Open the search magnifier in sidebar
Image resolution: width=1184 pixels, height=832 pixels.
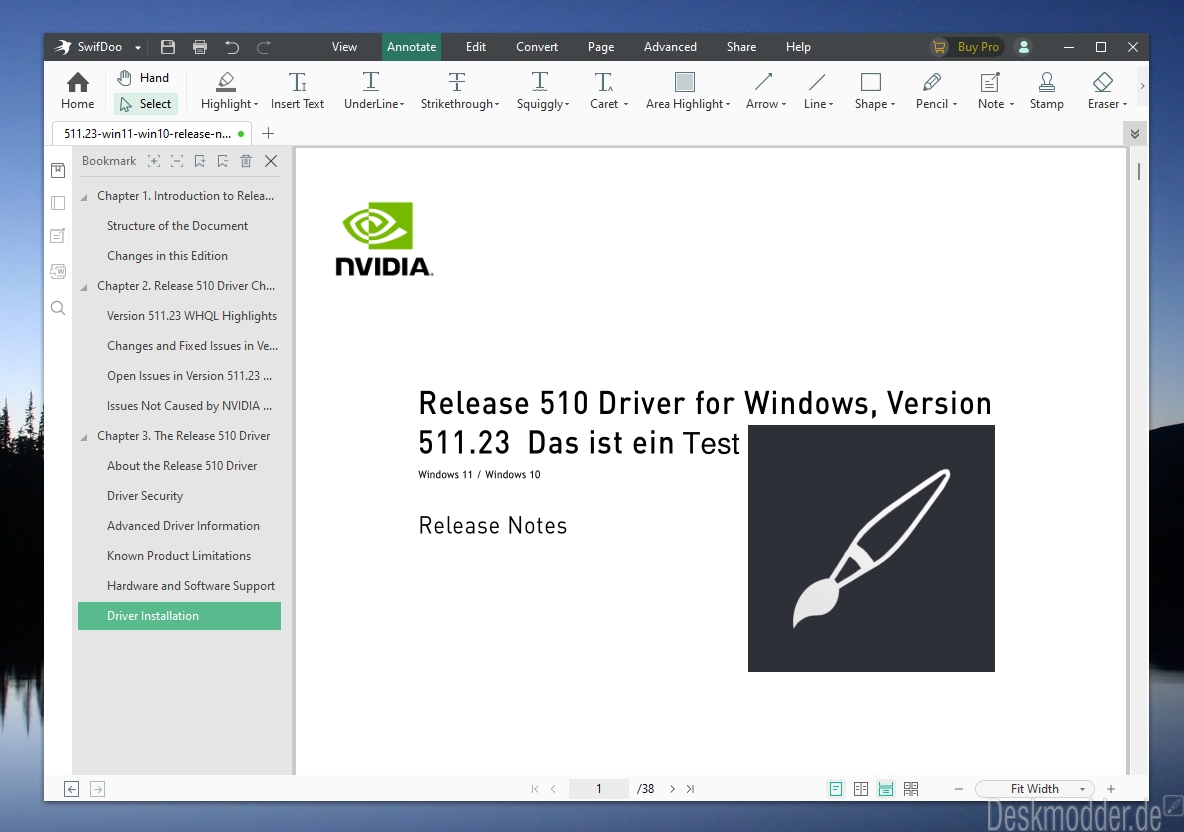click(58, 307)
